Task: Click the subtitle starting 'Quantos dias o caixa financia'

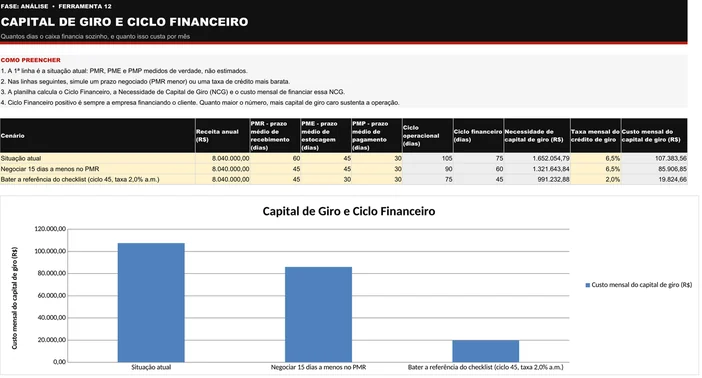Action: coord(95,37)
